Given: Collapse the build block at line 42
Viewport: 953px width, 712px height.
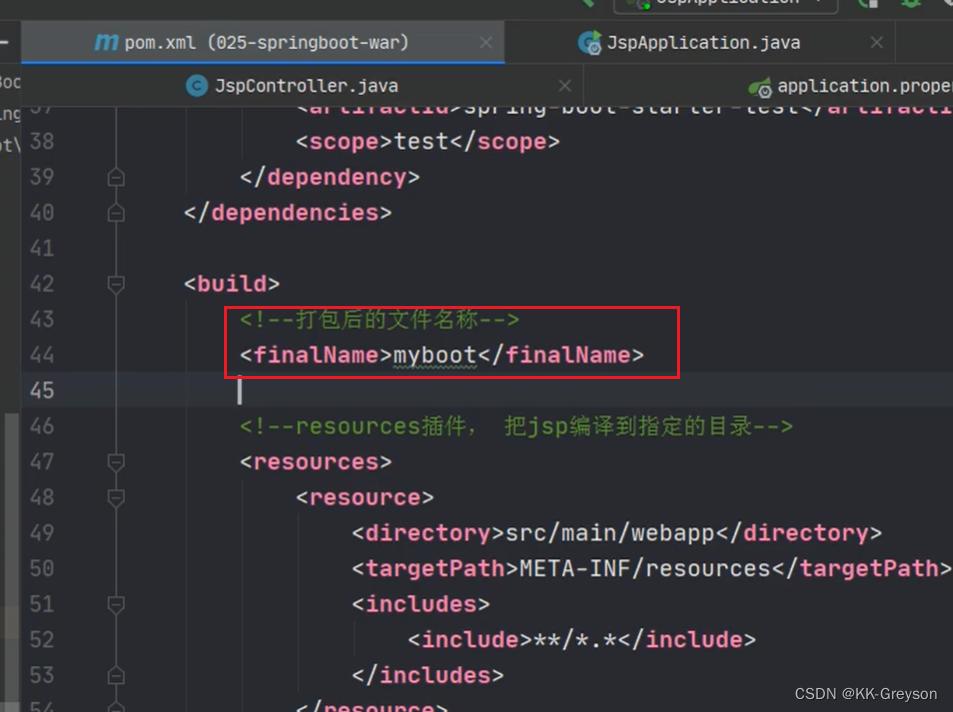Looking at the screenshot, I should click(116, 284).
